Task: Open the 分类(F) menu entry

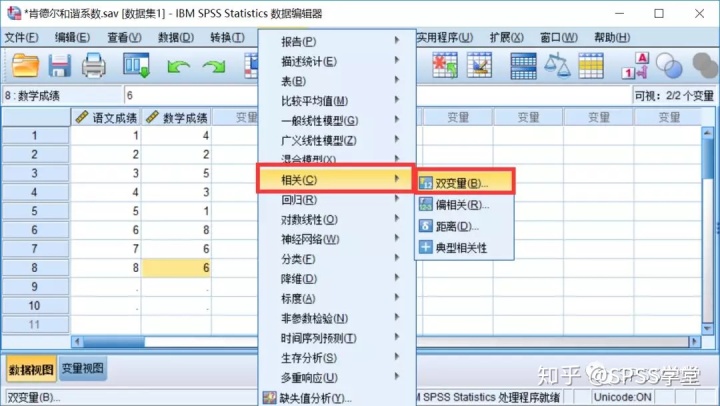Action: click(337, 259)
